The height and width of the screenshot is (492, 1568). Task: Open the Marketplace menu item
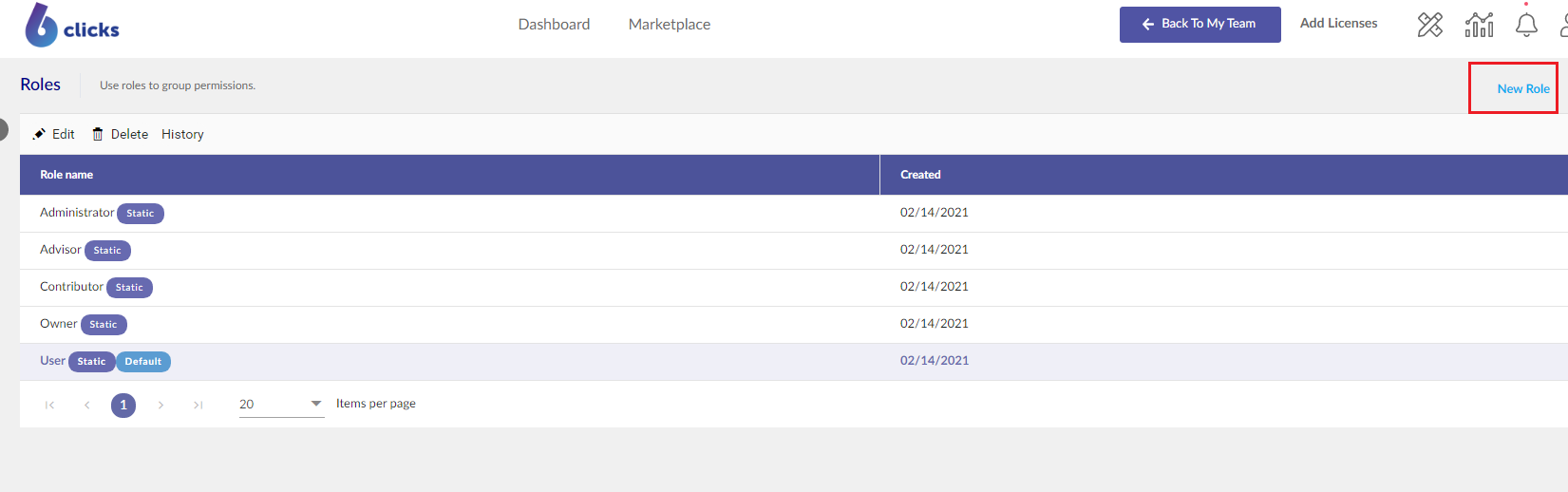click(670, 24)
